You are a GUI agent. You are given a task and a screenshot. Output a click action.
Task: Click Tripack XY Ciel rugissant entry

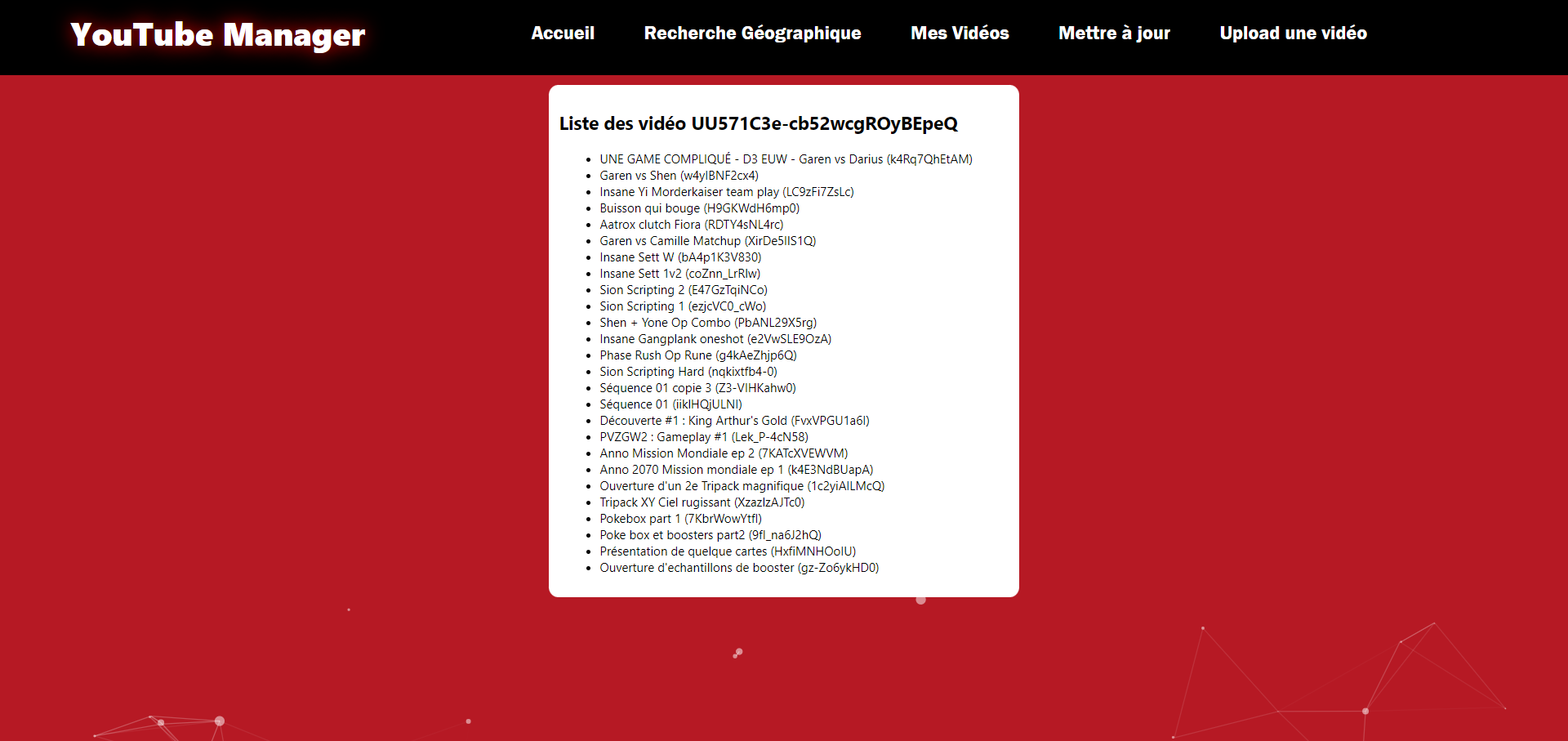[702, 502]
